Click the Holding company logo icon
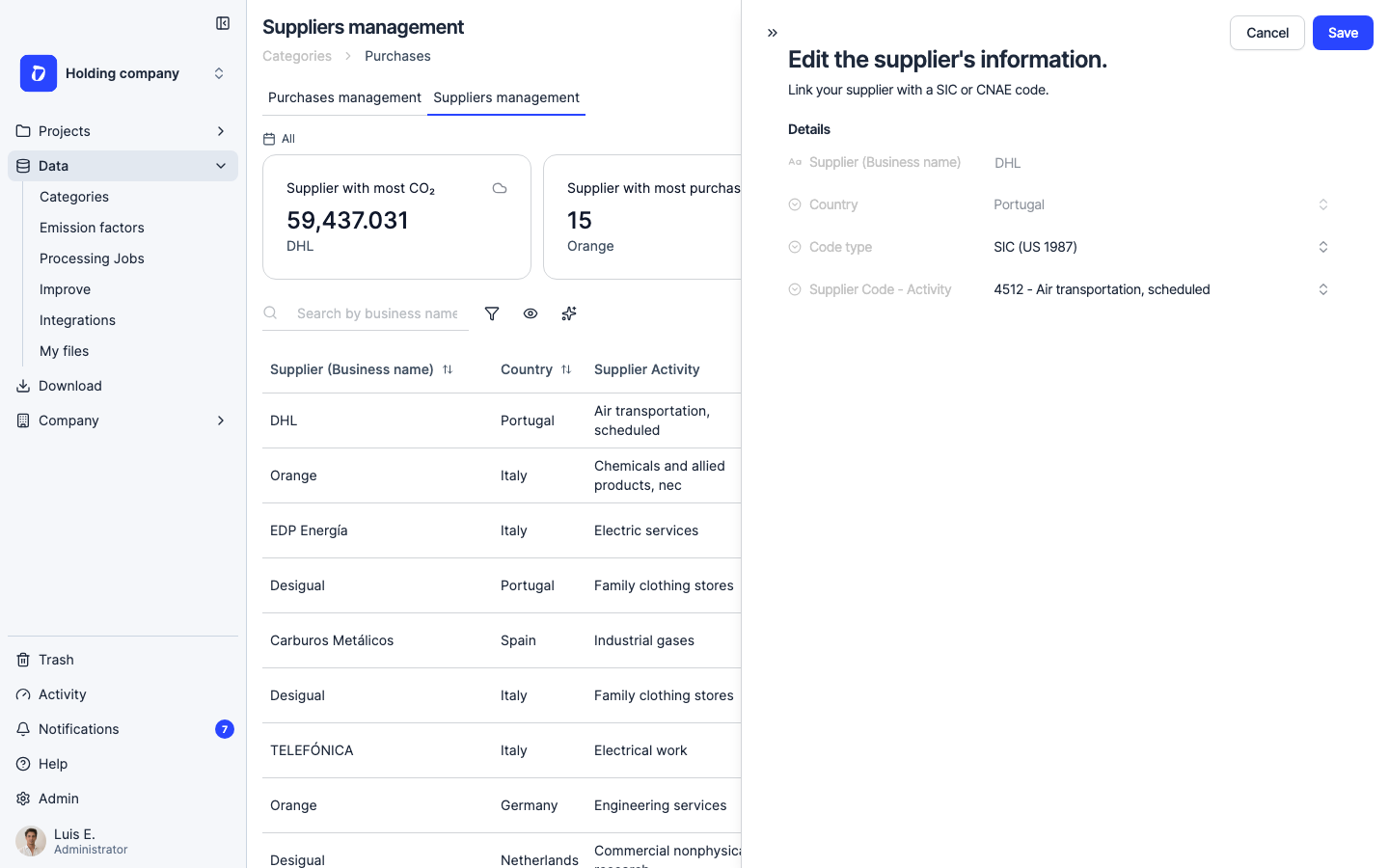Screen dimensions: 1389x868 39,73
